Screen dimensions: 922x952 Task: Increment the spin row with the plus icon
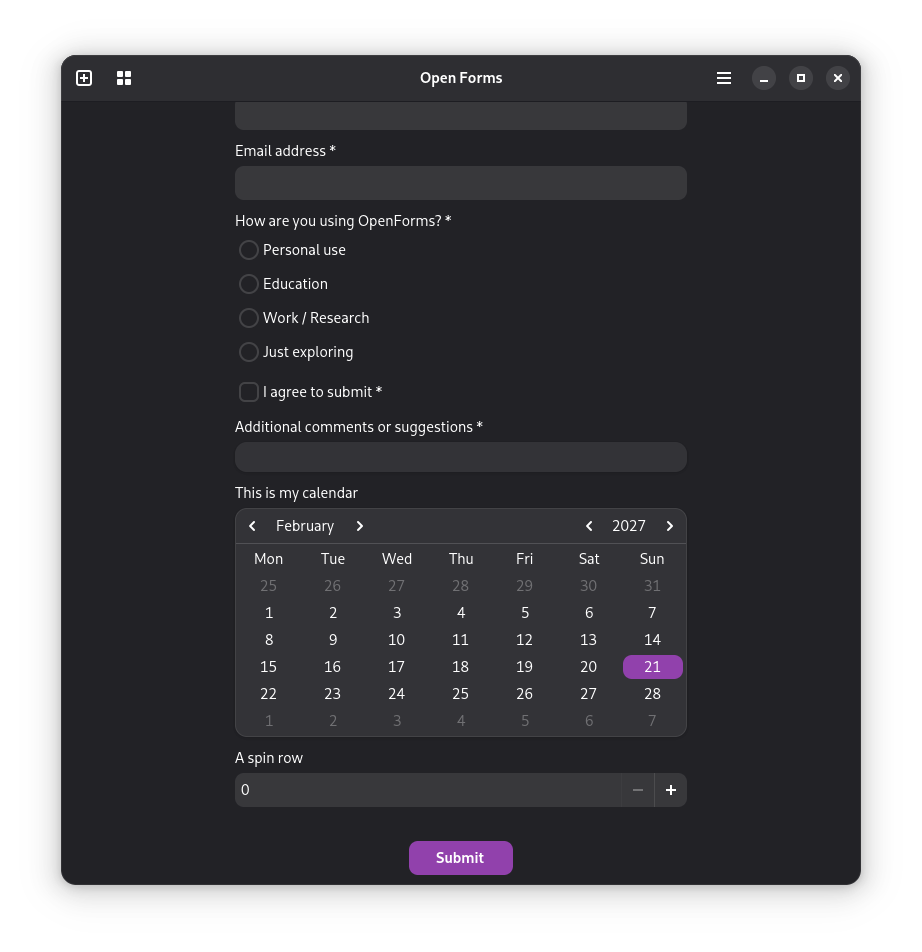[x=670, y=789]
